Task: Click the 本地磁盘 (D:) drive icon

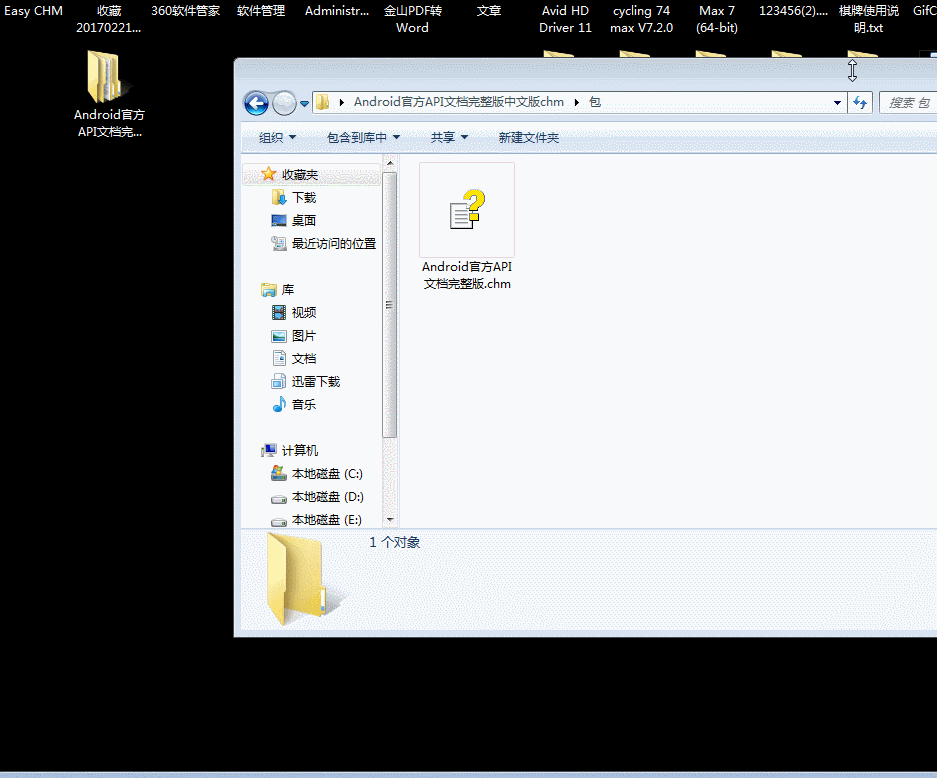Action: pyautogui.click(x=278, y=498)
